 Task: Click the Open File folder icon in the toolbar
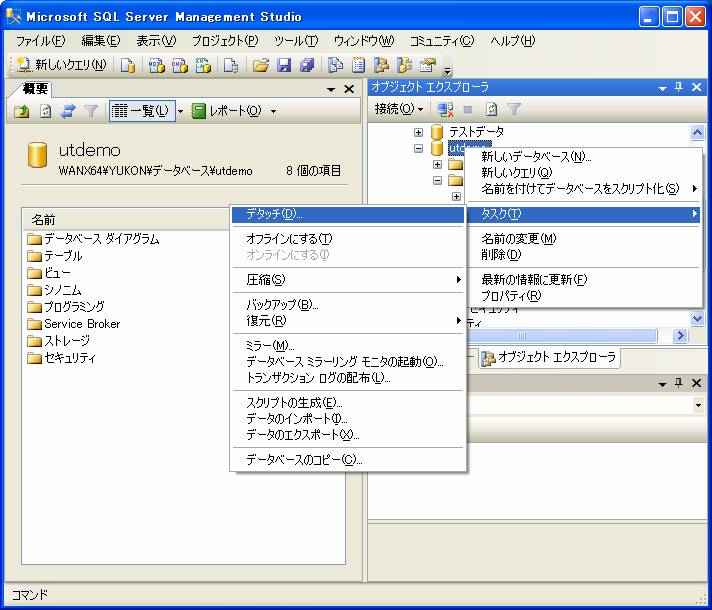(x=260, y=65)
